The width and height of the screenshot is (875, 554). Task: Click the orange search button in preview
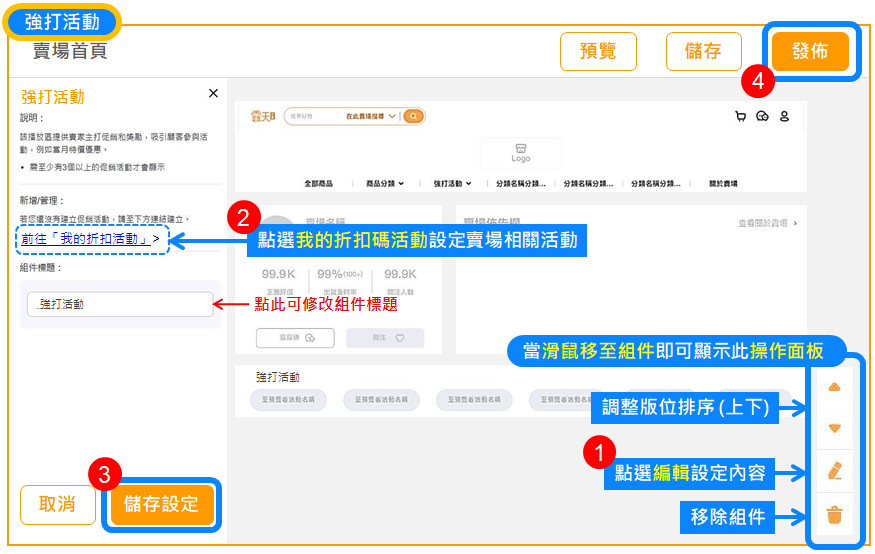(x=413, y=116)
